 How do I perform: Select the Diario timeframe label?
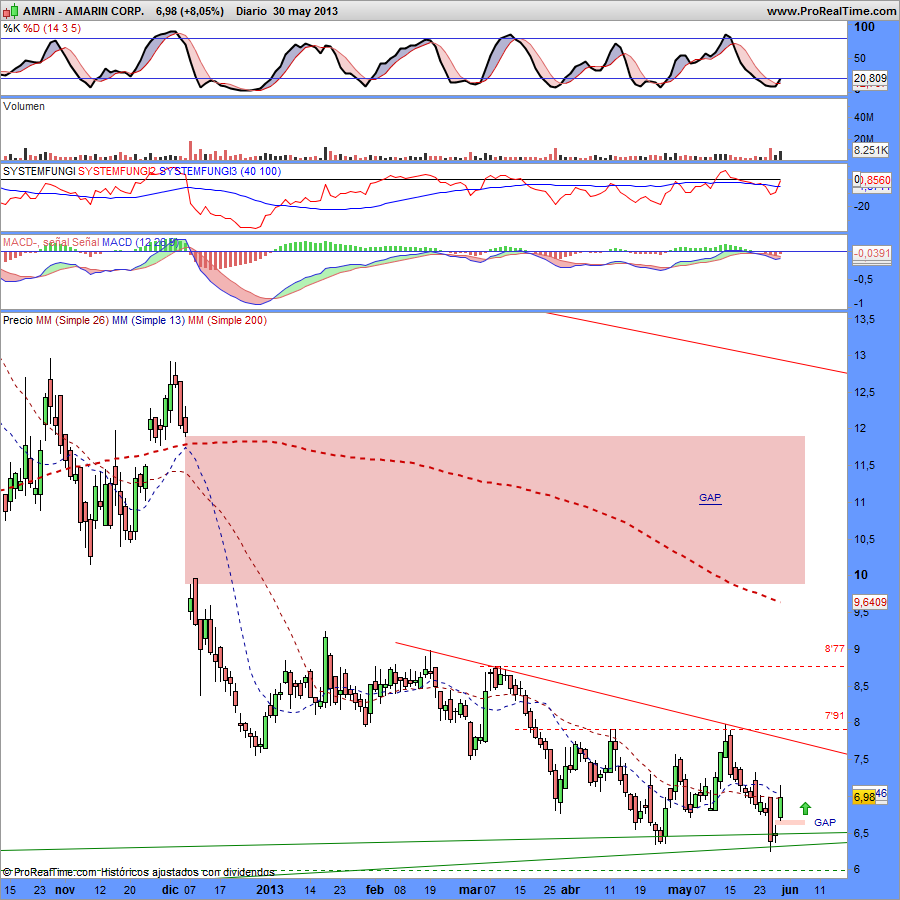click(x=251, y=11)
